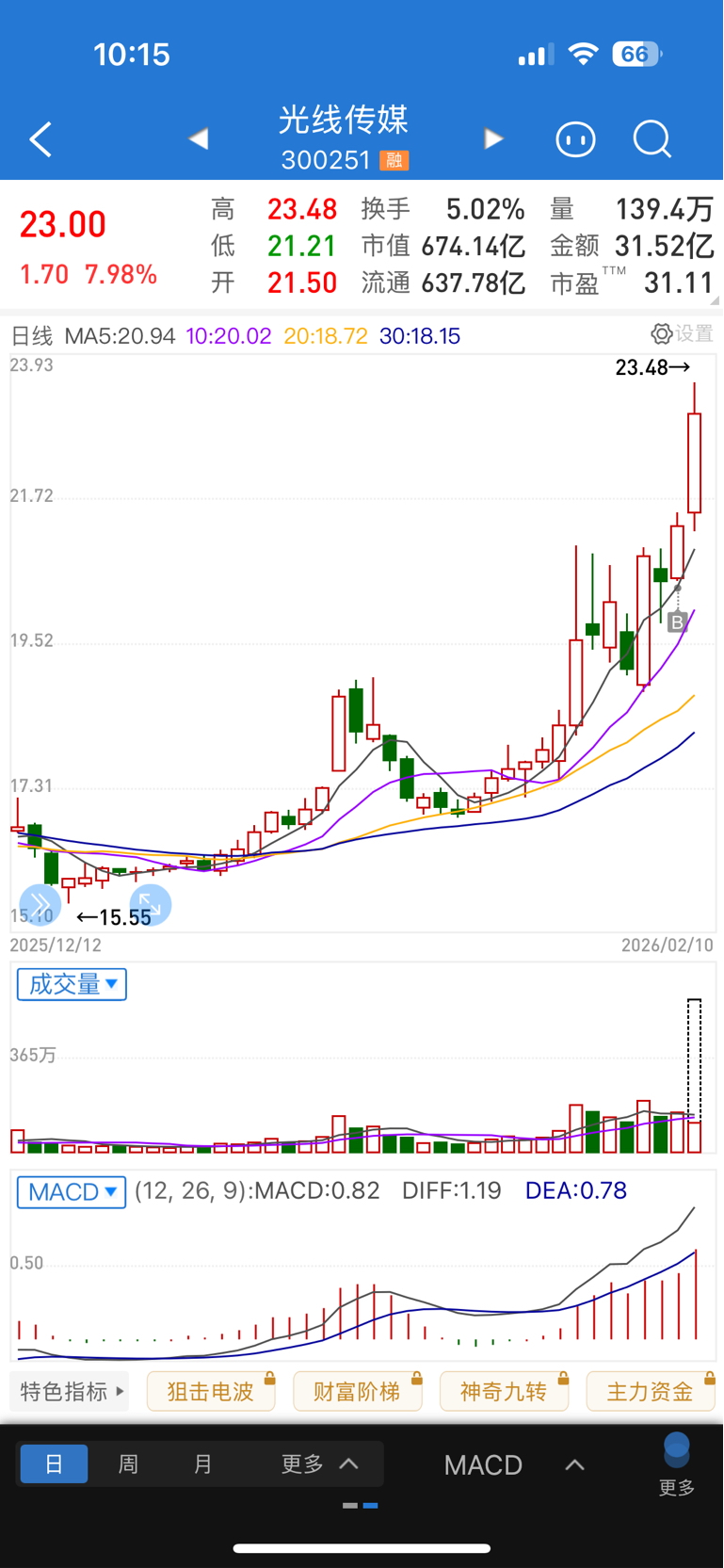This screenshot has width=724, height=1568.
Task: Tap open price 21.50
Action: pos(302,283)
